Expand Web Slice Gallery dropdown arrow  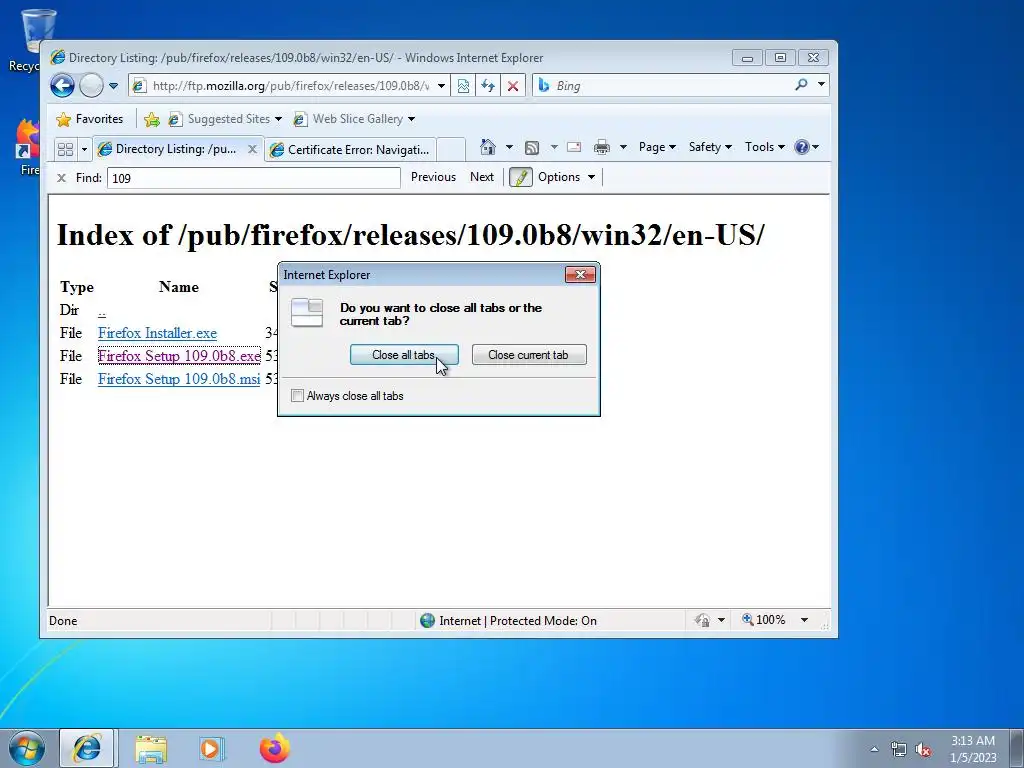click(x=411, y=119)
